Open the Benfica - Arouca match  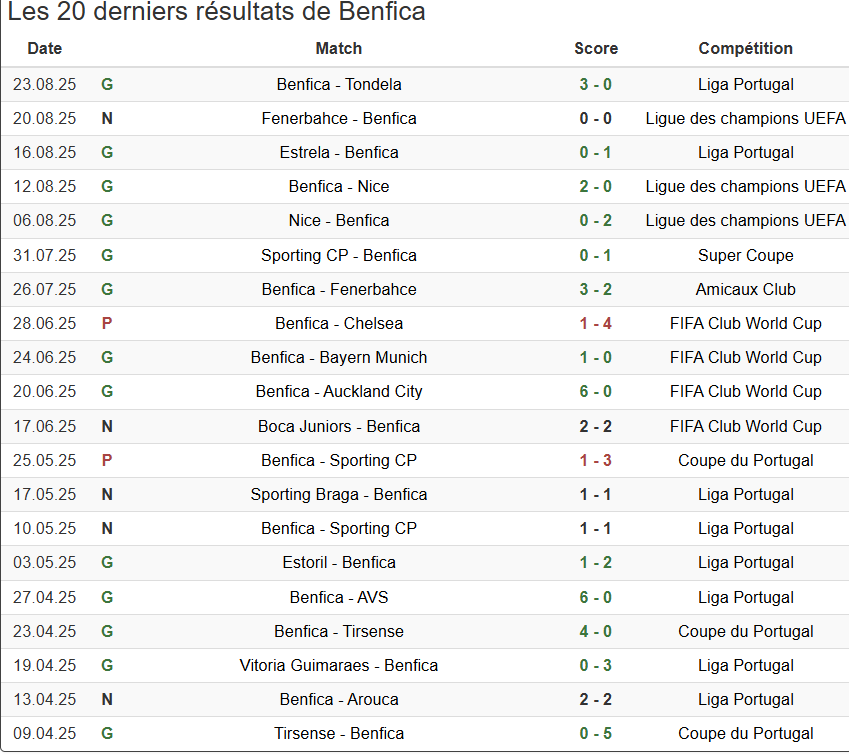pyautogui.click(x=339, y=699)
